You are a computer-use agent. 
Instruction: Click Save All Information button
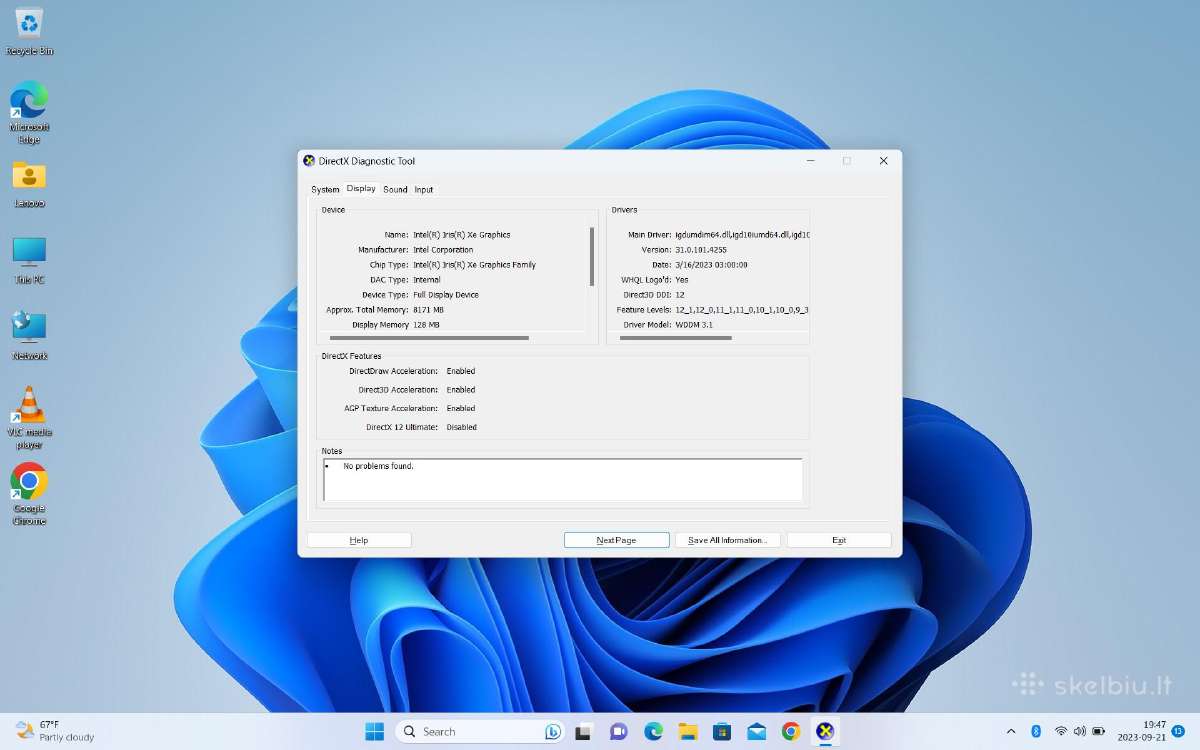pos(727,540)
